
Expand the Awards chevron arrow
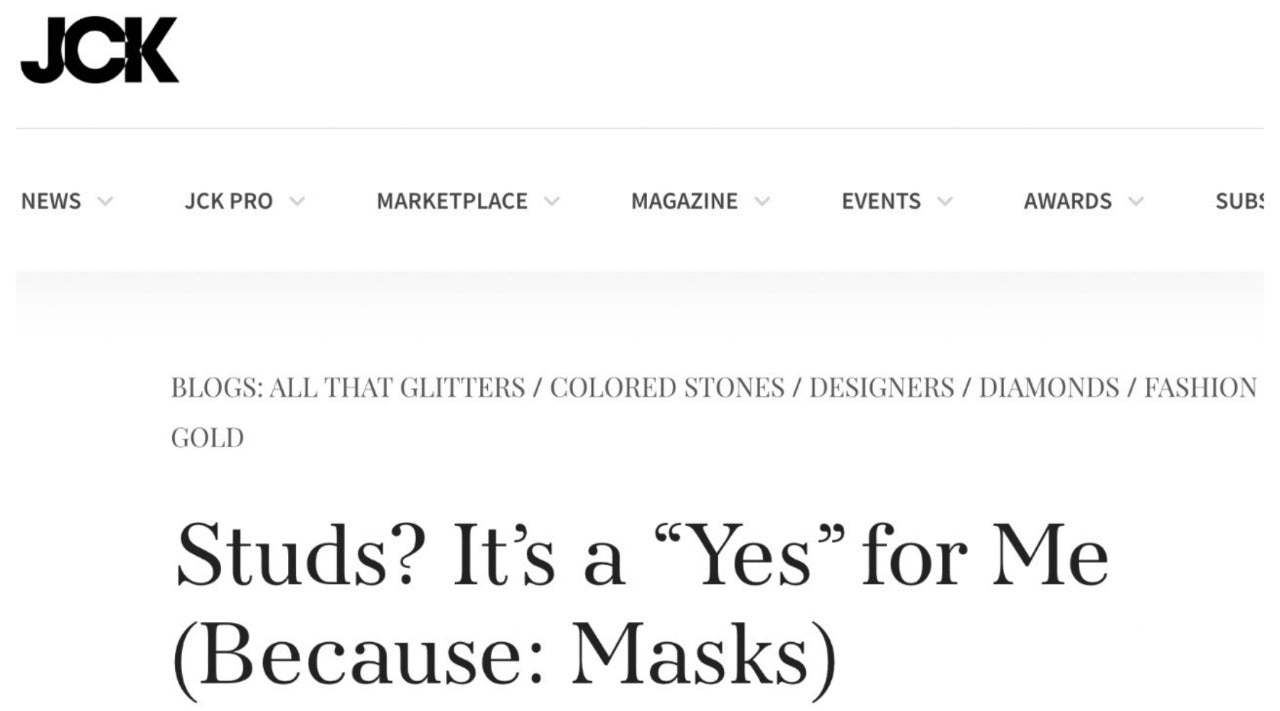[x=1136, y=201]
